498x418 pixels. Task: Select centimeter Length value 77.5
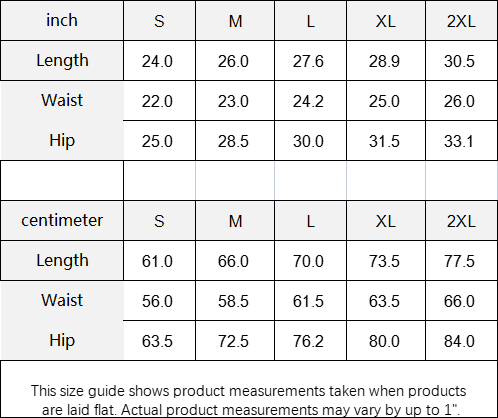pos(461,261)
